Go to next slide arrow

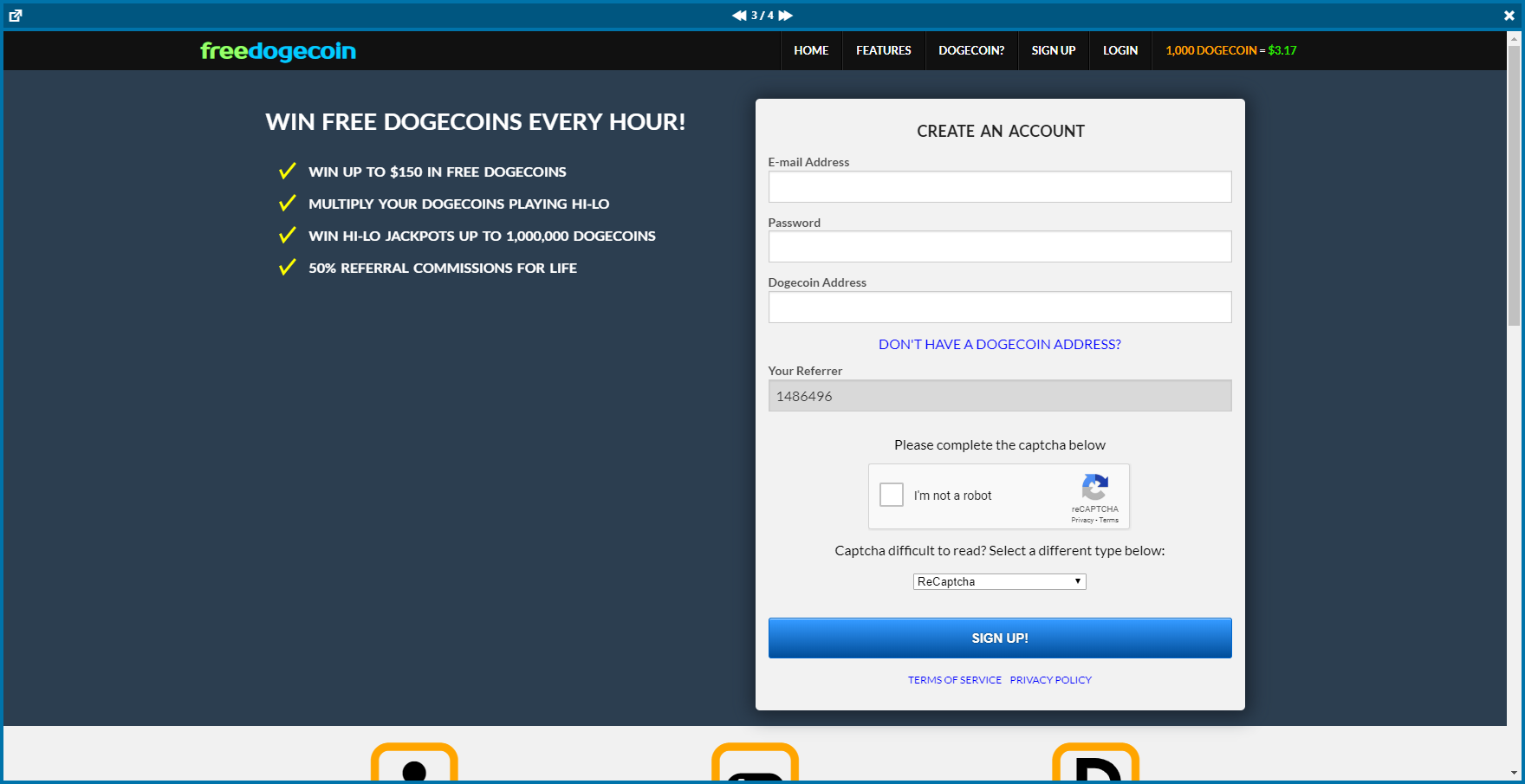[x=785, y=16]
